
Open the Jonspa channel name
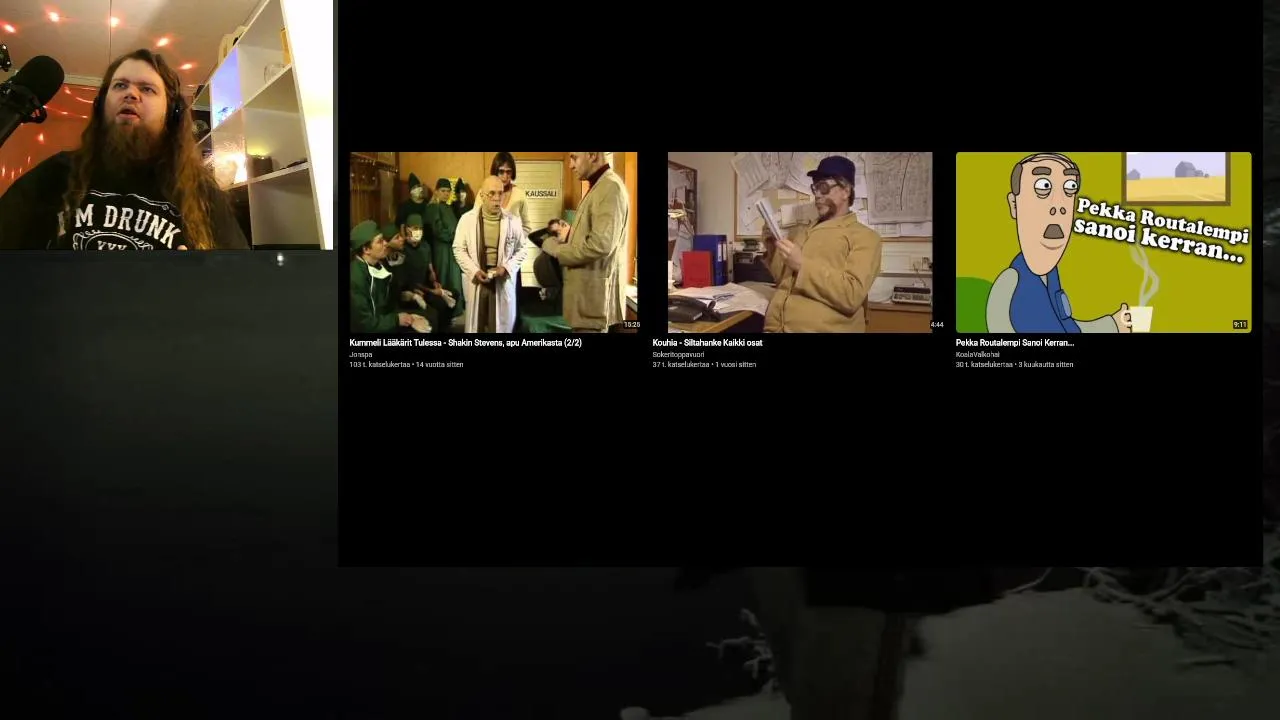(360, 354)
